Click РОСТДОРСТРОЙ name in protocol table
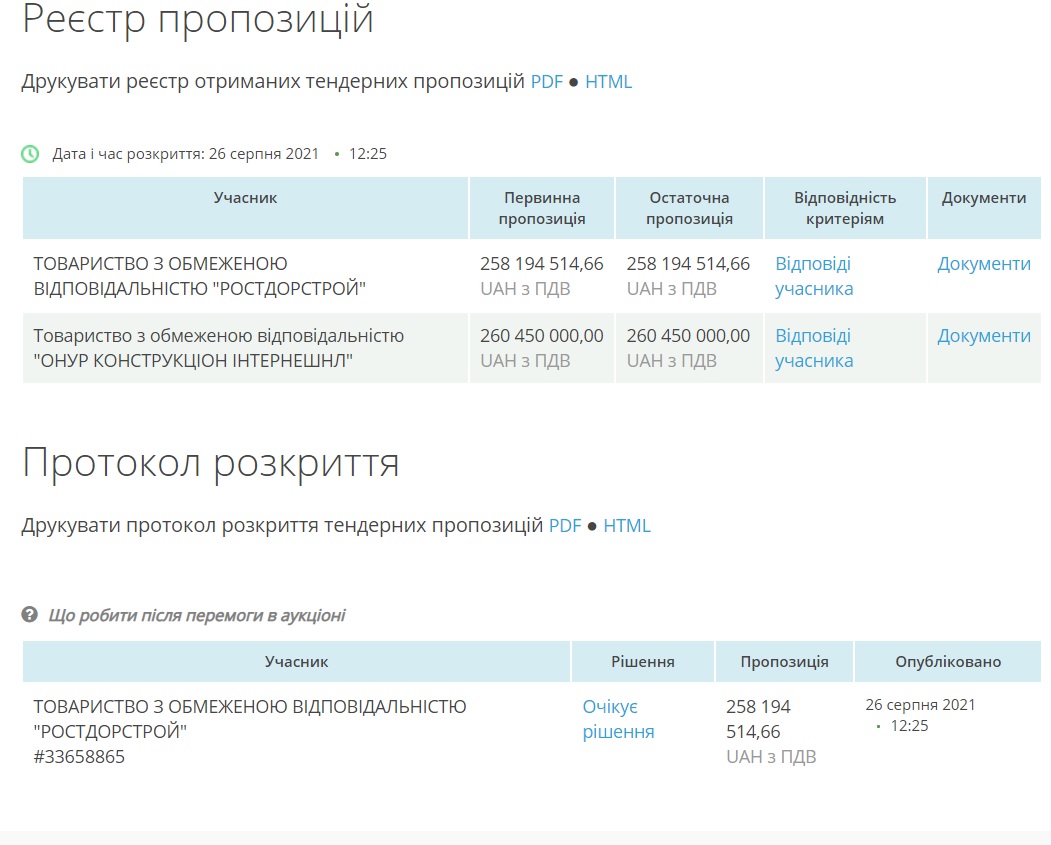1051x845 pixels. (x=250, y=719)
